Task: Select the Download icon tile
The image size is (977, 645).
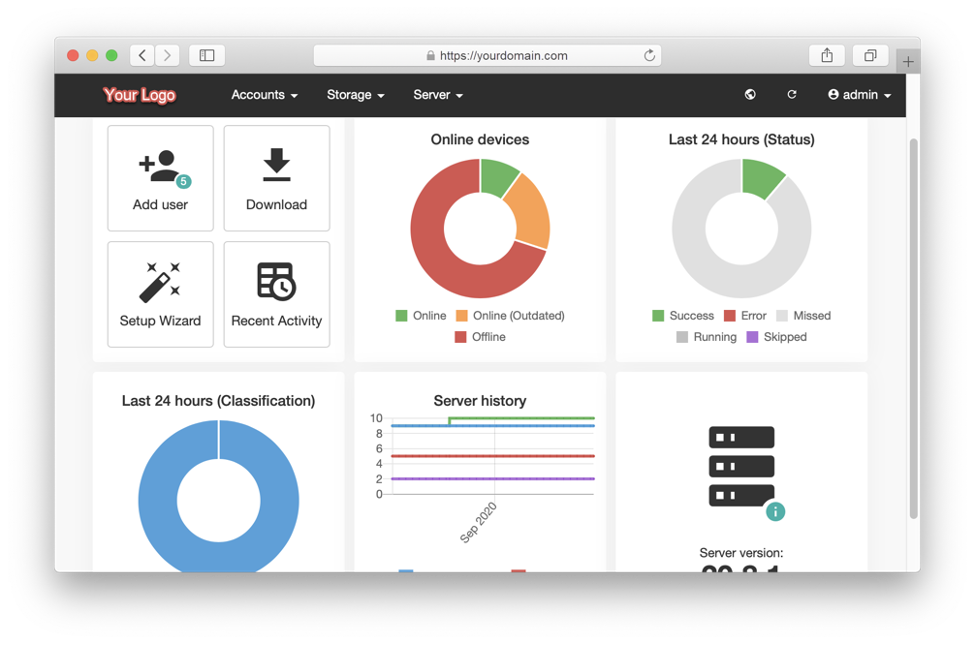Action: (276, 166)
